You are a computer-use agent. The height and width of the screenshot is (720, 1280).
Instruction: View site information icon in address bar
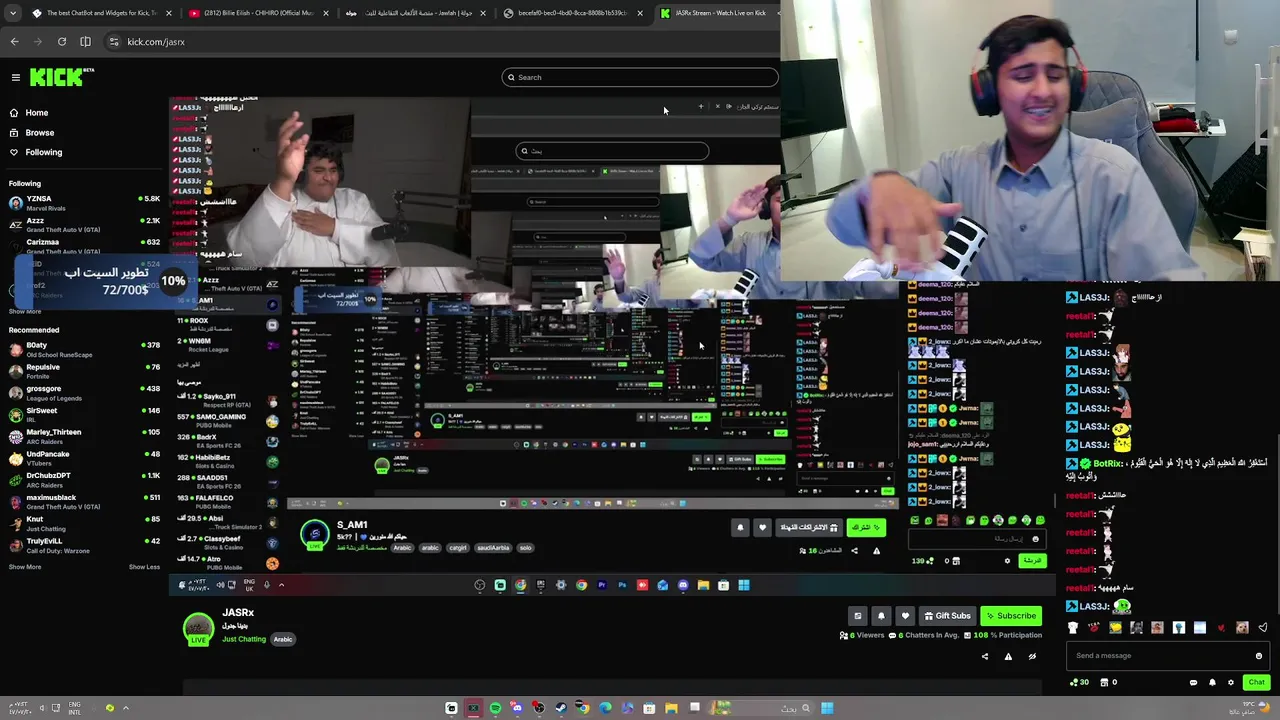(x=114, y=42)
